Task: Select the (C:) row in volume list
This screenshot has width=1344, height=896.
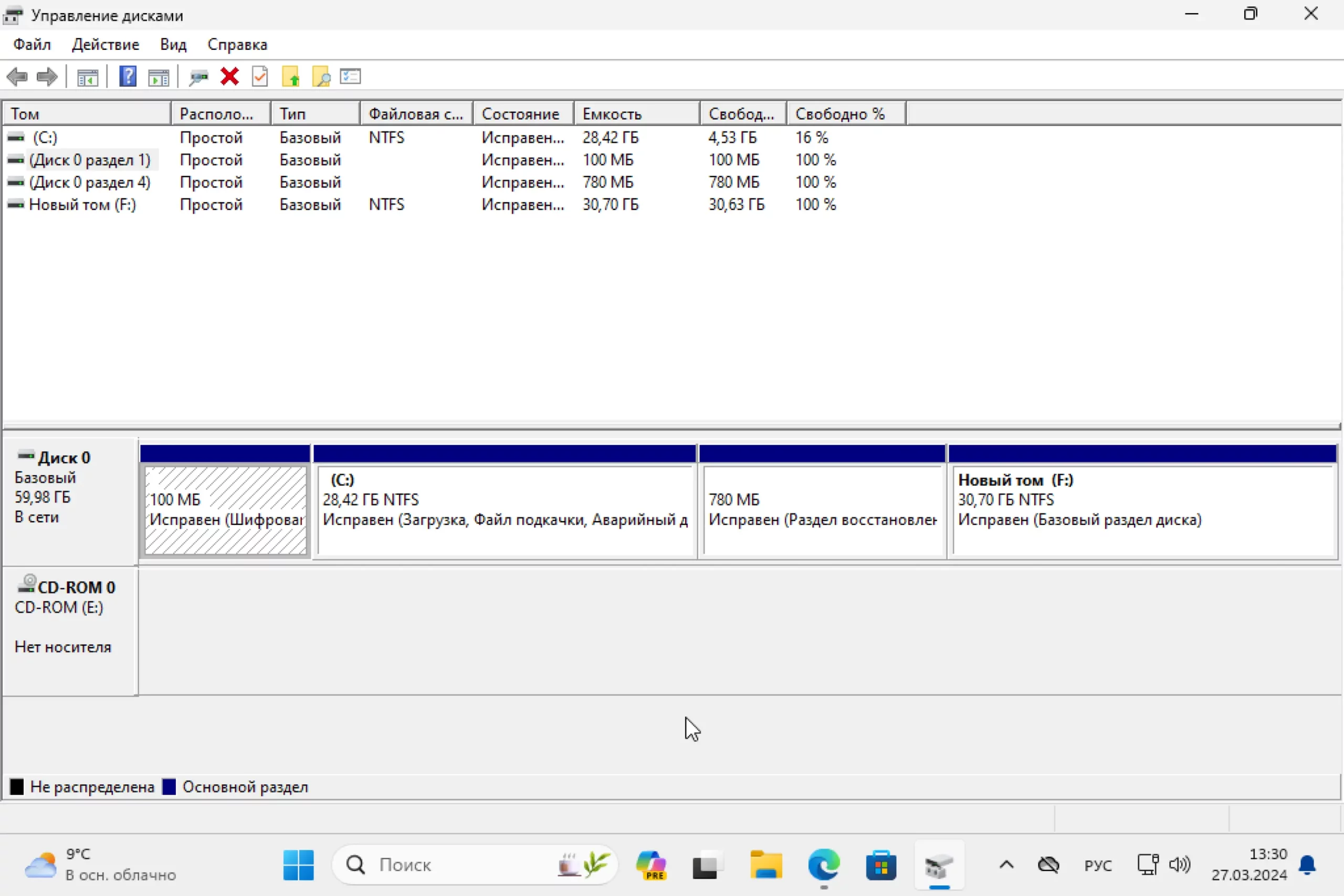Action: click(x=45, y=138)
